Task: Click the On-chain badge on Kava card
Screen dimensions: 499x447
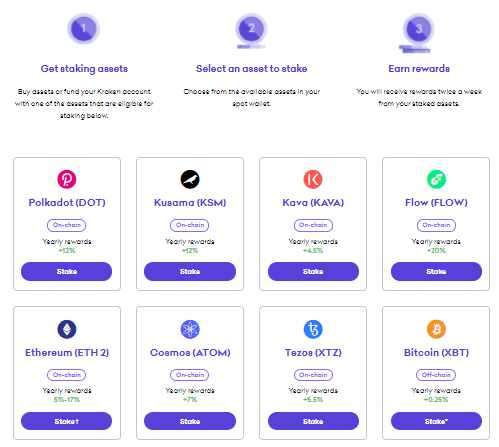Action: click(313, 225)
